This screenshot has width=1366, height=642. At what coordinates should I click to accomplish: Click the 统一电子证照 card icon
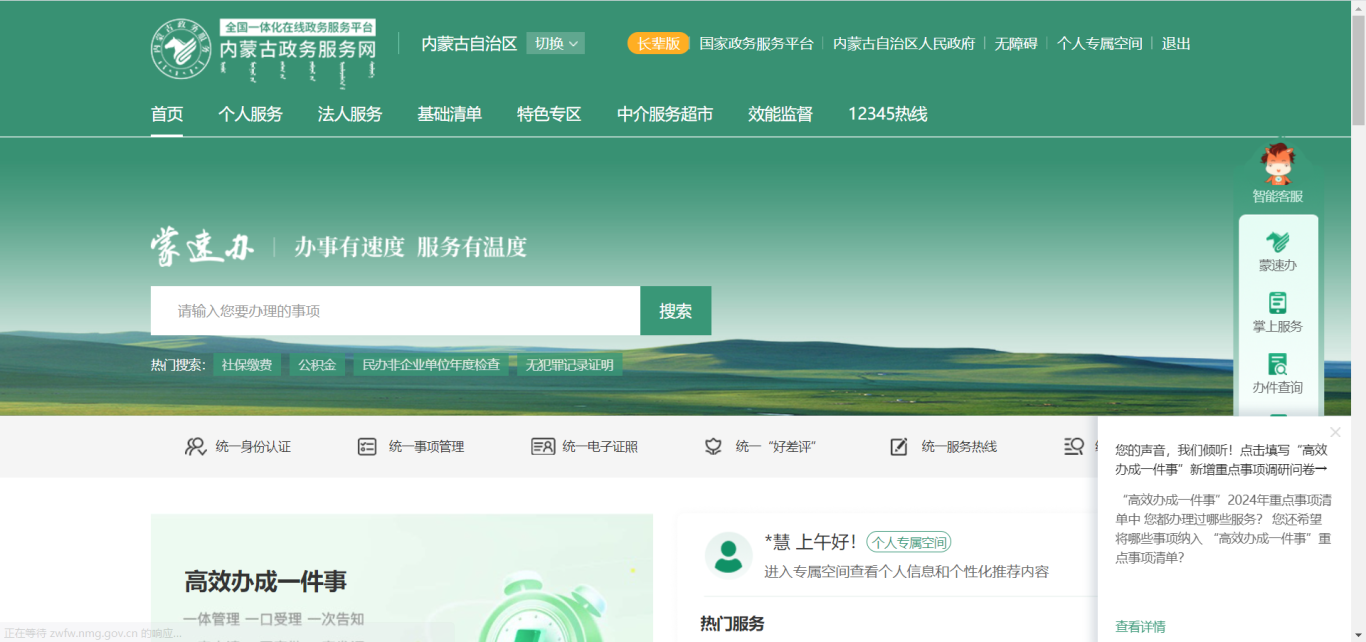543,446
